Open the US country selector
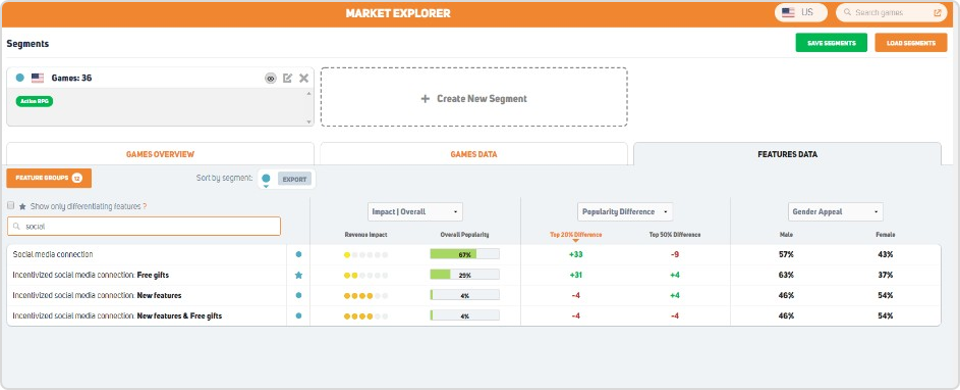The height and width of the screenshot is (390, 960). 801,12
